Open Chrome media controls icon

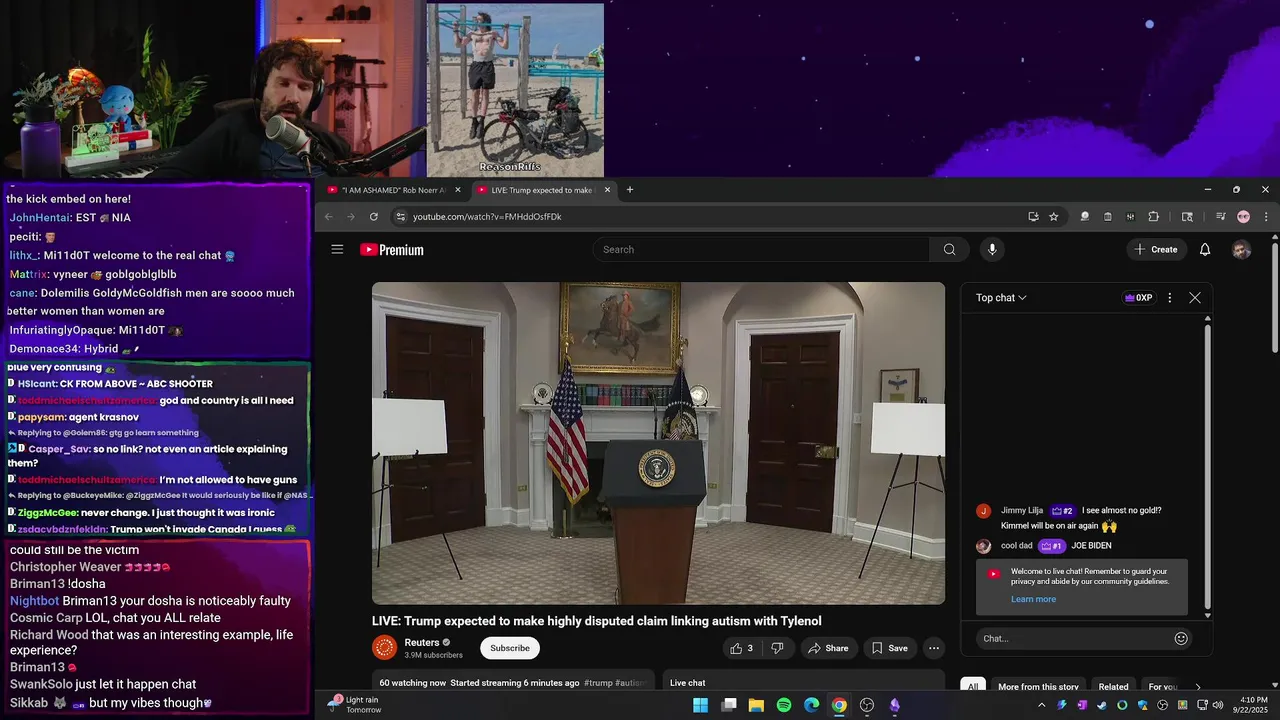click(1221, 217)
